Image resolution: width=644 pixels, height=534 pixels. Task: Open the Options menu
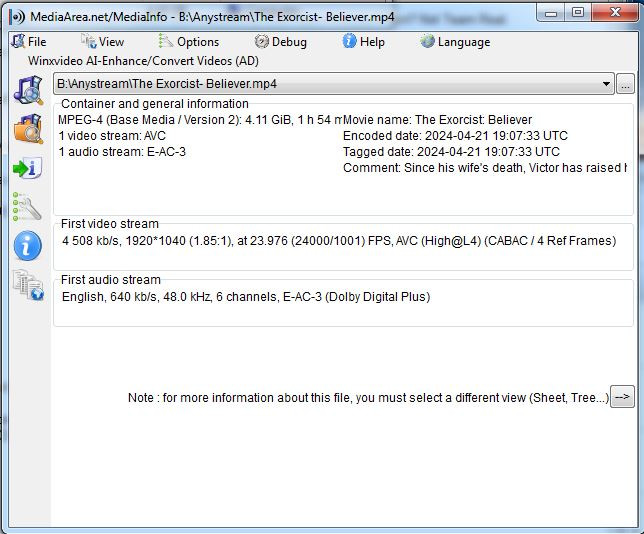(189, 42)
